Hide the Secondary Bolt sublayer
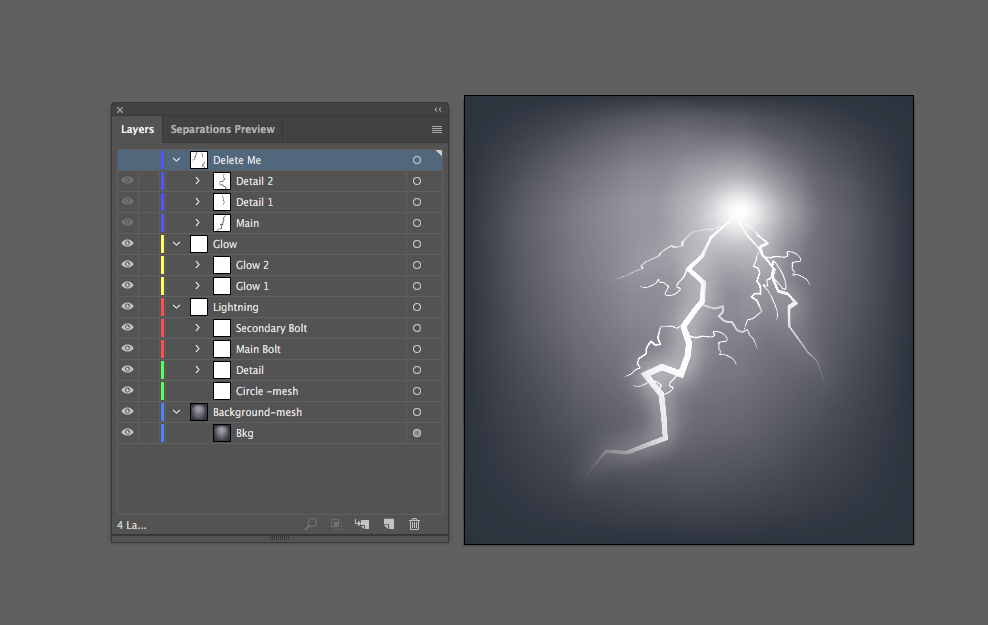This screenshot has height=625, width=988. point(127,328)
